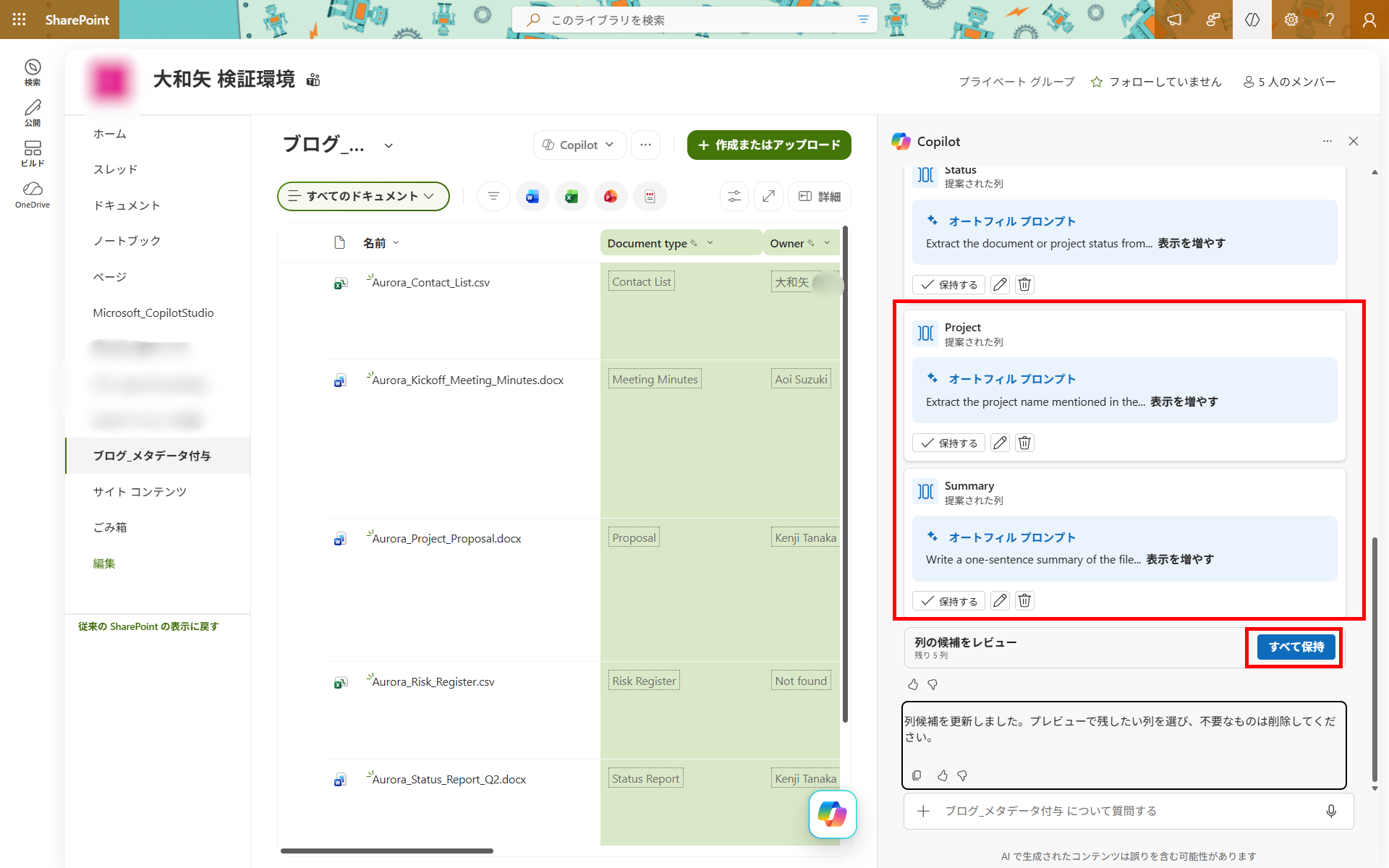Filter by PowerPoint files icon
1389x868 pixels.
611,196
